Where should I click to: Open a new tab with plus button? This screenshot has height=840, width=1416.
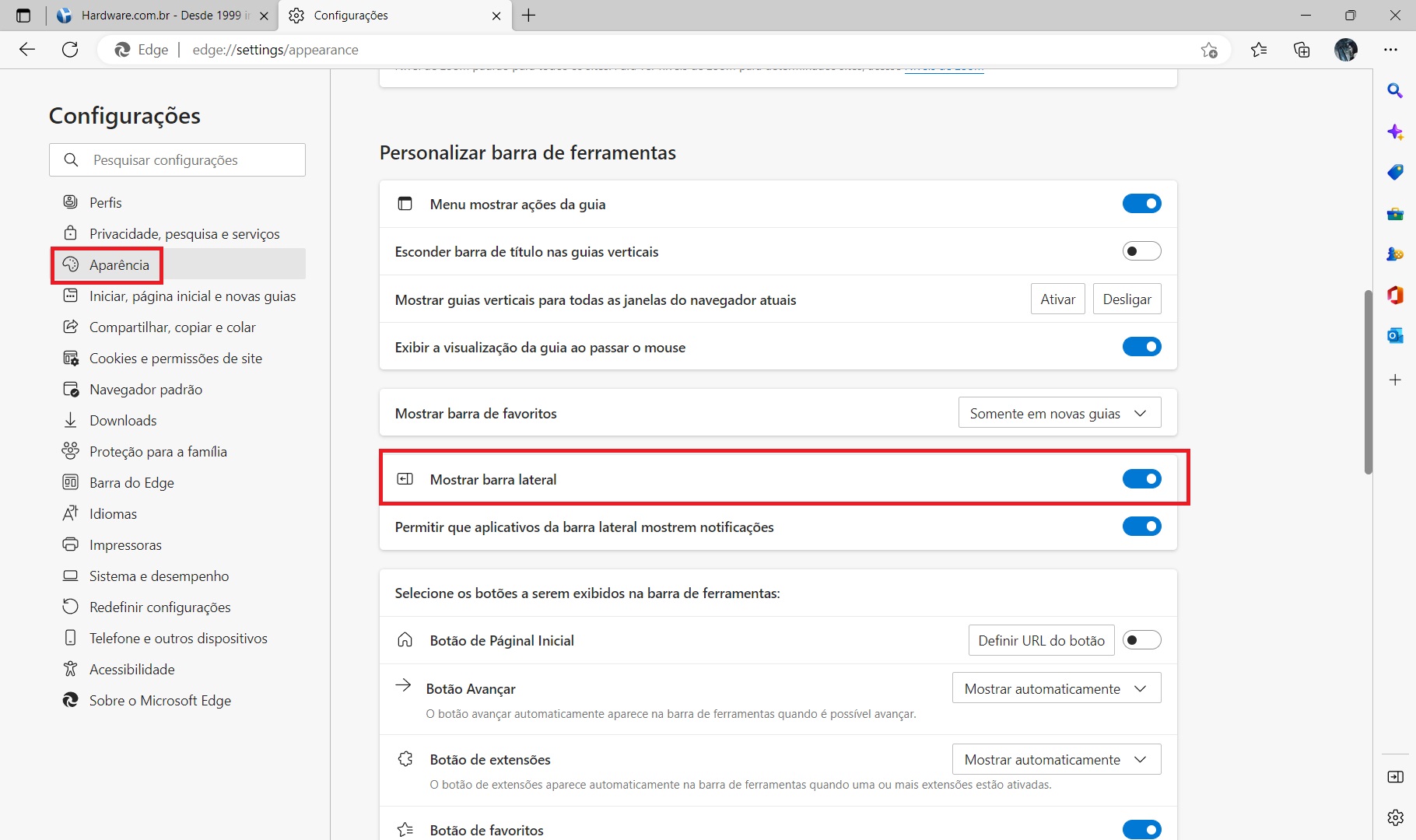click(529, 16)
